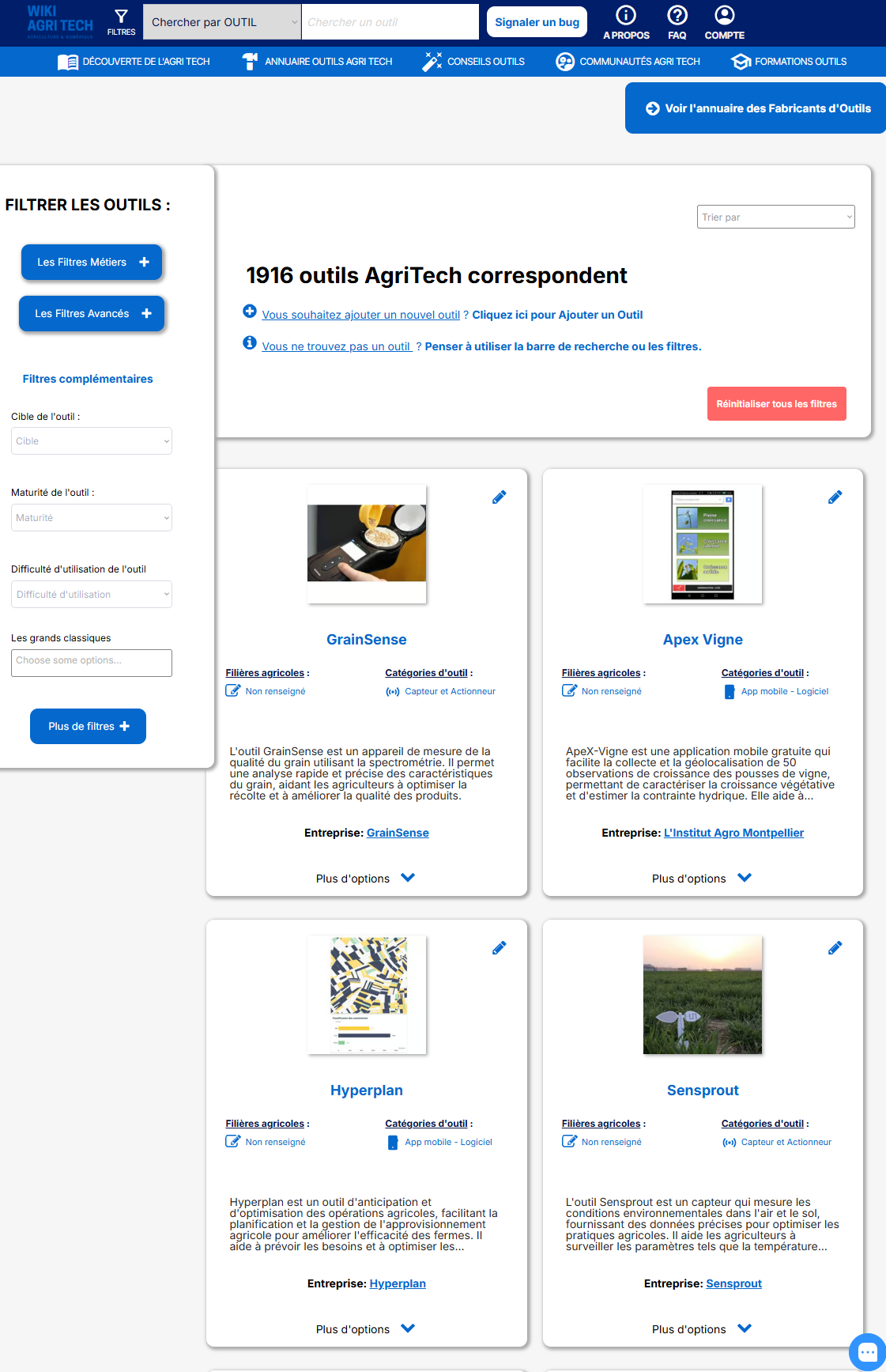Open the Trier par dropdown
This screenshot has width=886, height=1372.
pos(775,217)
